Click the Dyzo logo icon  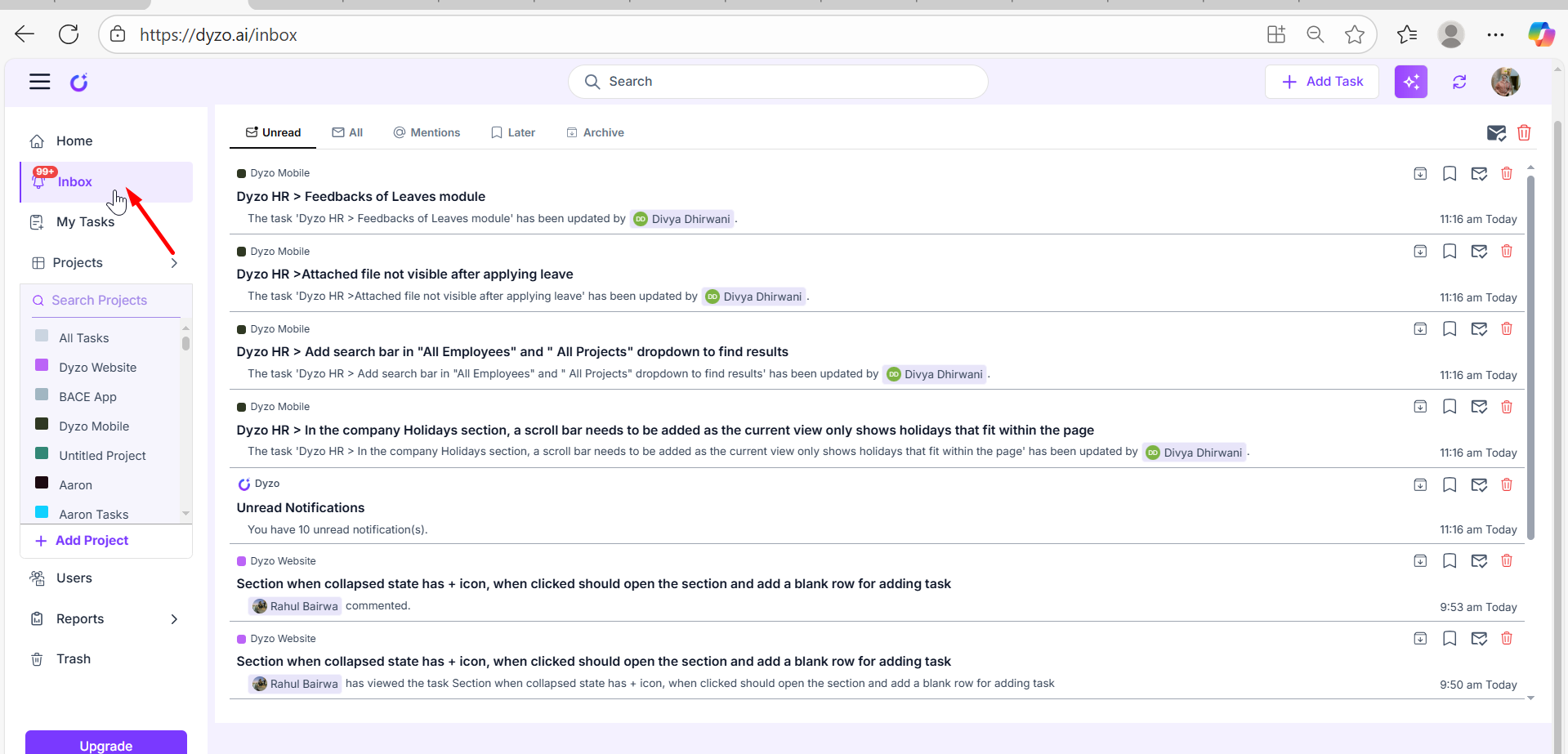coord(78,82)
